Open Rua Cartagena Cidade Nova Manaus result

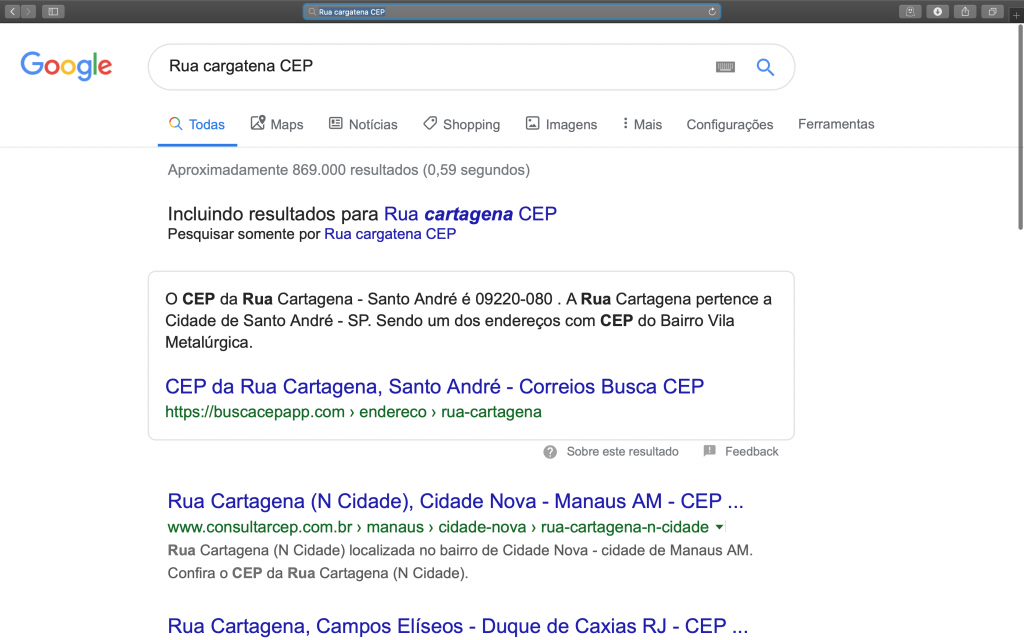[455, 502]
